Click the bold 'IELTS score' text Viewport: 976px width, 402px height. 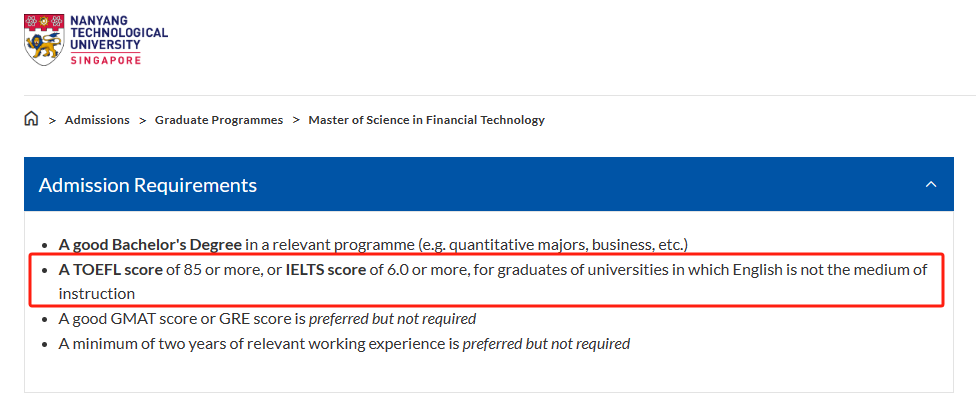(x=326, y=270)
